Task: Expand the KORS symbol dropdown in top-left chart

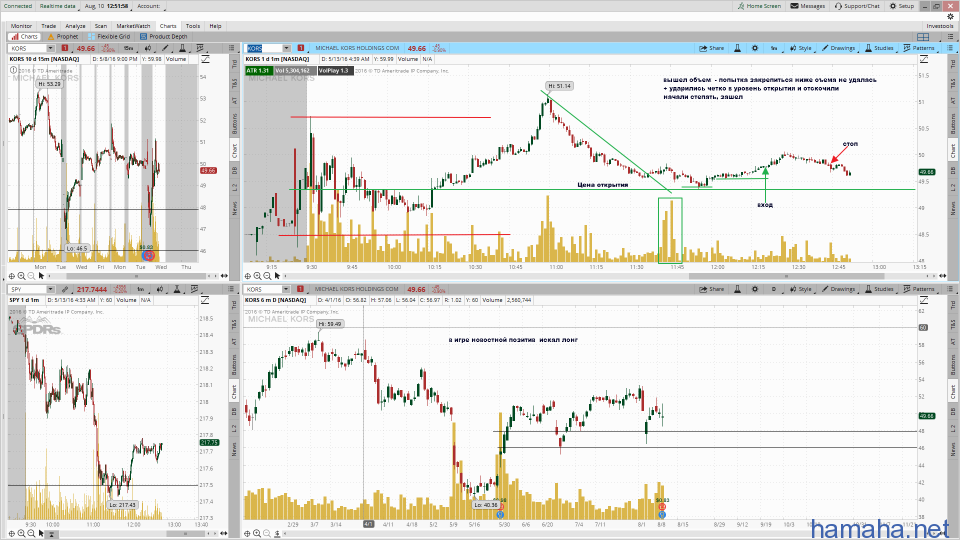Action: [x=50, y=48]
